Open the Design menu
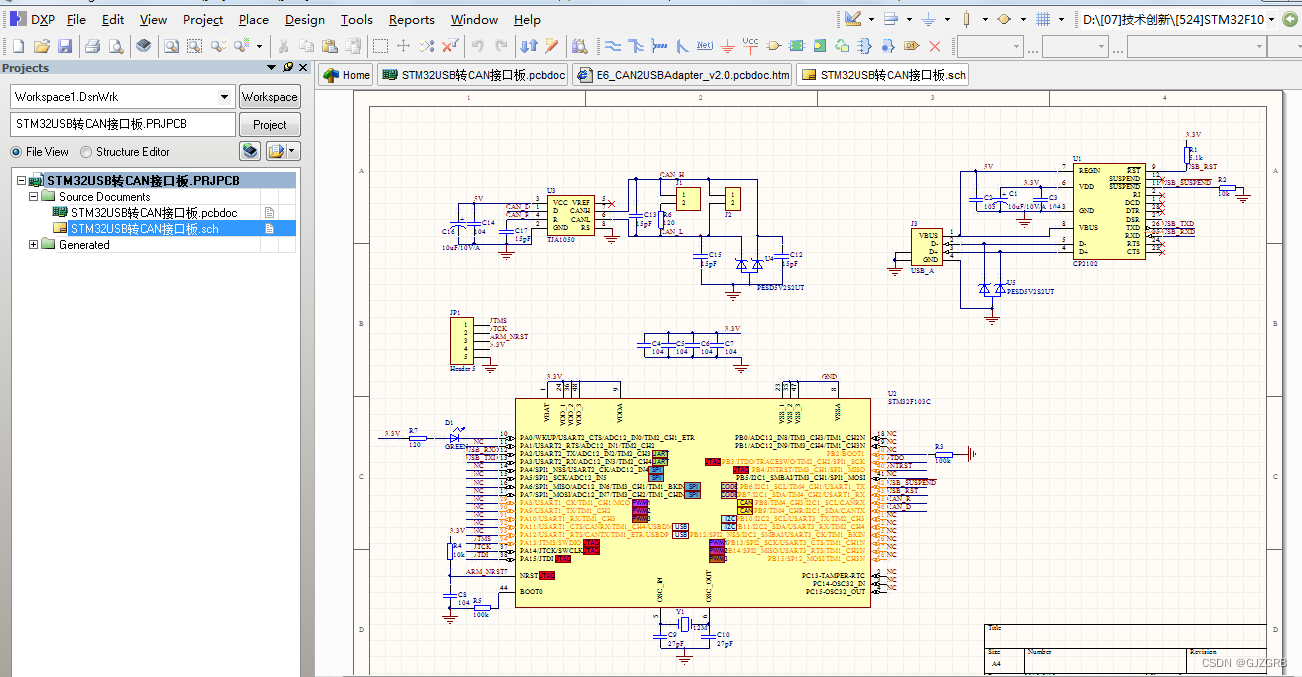Screen dimensions: 1302x677 coord(304,19)
